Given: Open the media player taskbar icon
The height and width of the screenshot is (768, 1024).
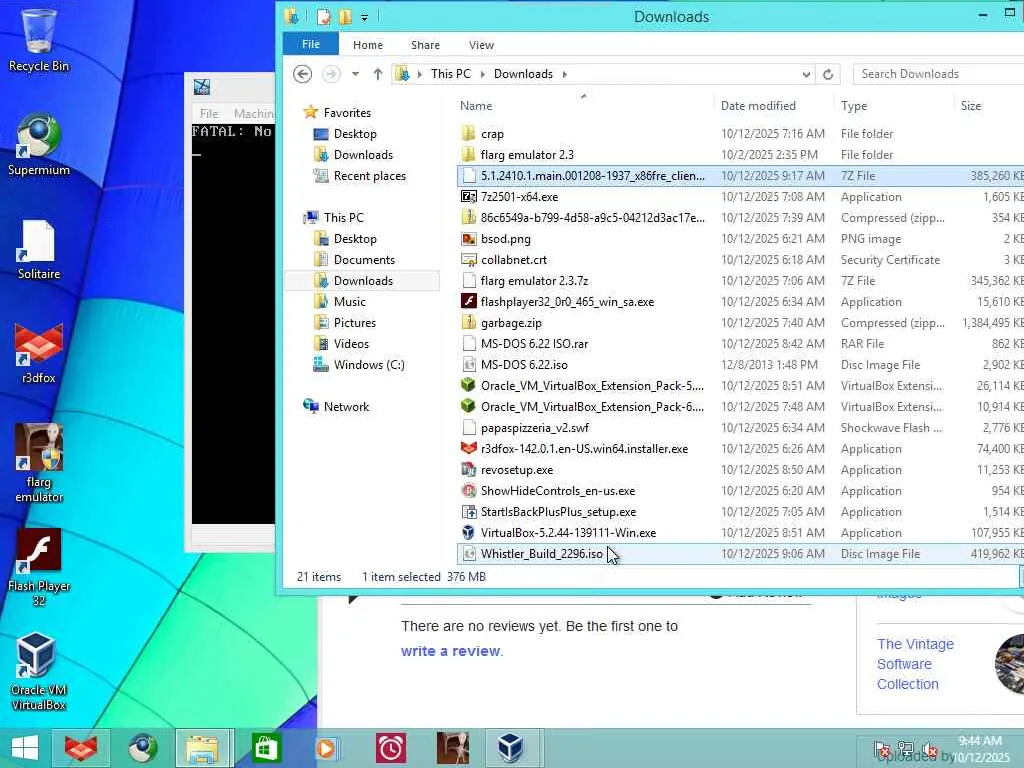Looking at the screenshot, I should 326,748.
